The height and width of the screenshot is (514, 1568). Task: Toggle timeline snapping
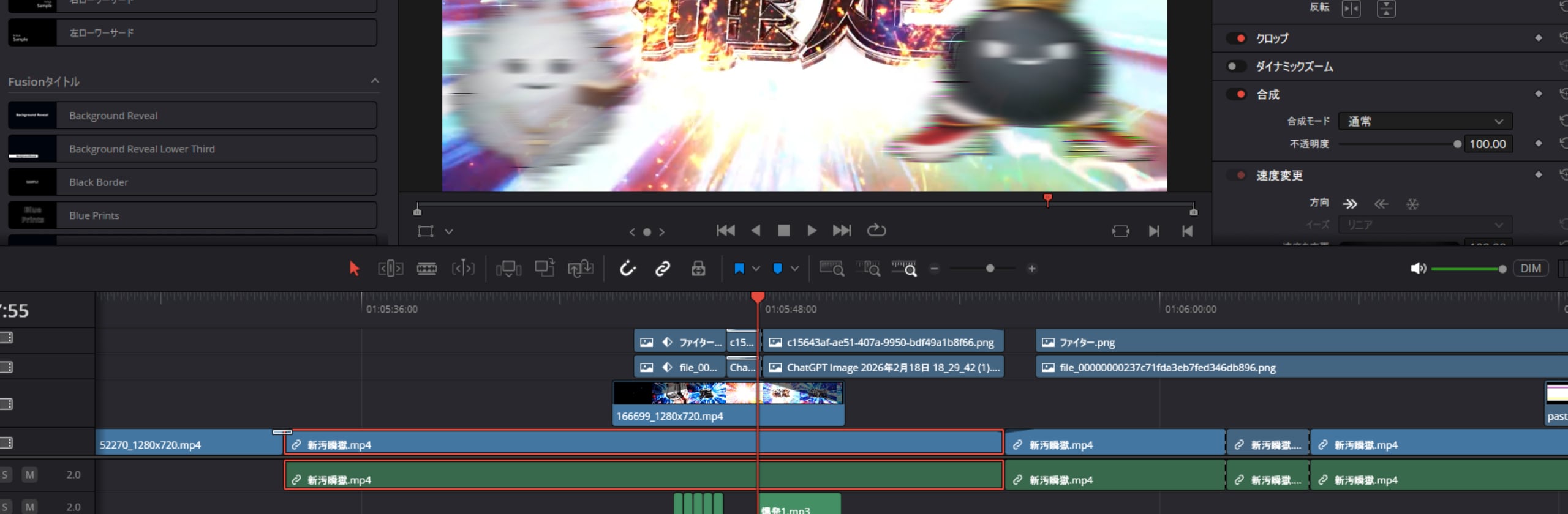[x=628, y=269]
